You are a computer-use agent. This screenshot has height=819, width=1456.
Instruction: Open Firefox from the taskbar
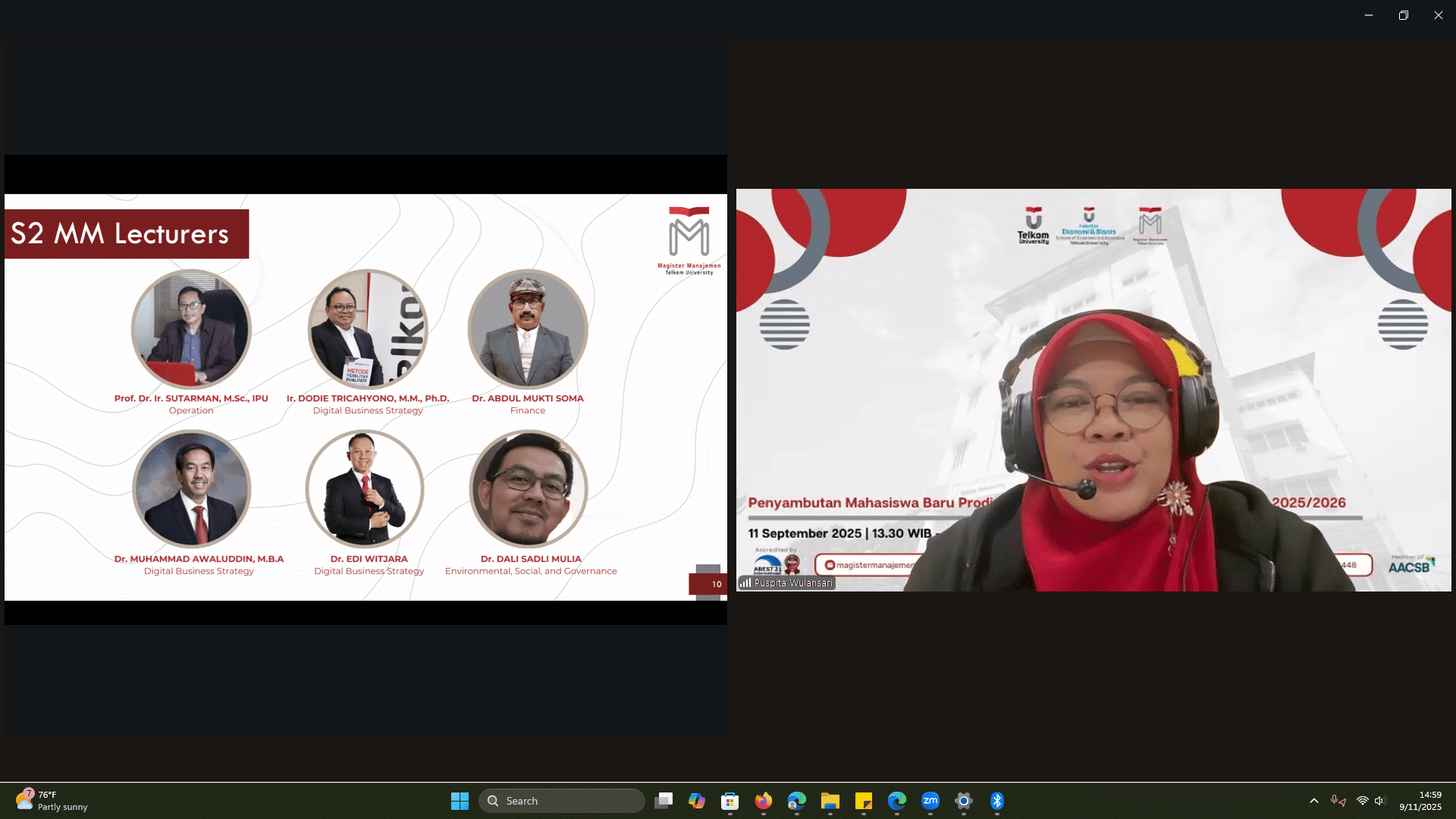[x=763, y=801]
